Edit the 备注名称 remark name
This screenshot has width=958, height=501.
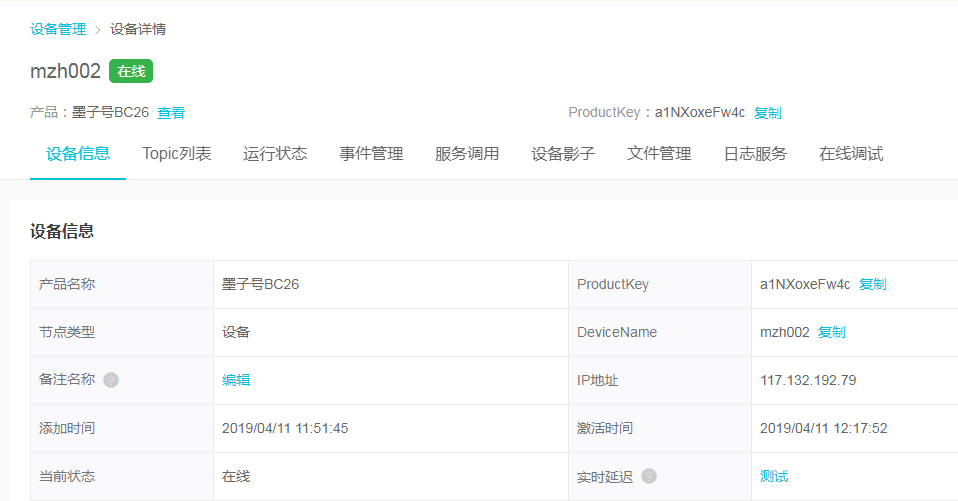236,380
